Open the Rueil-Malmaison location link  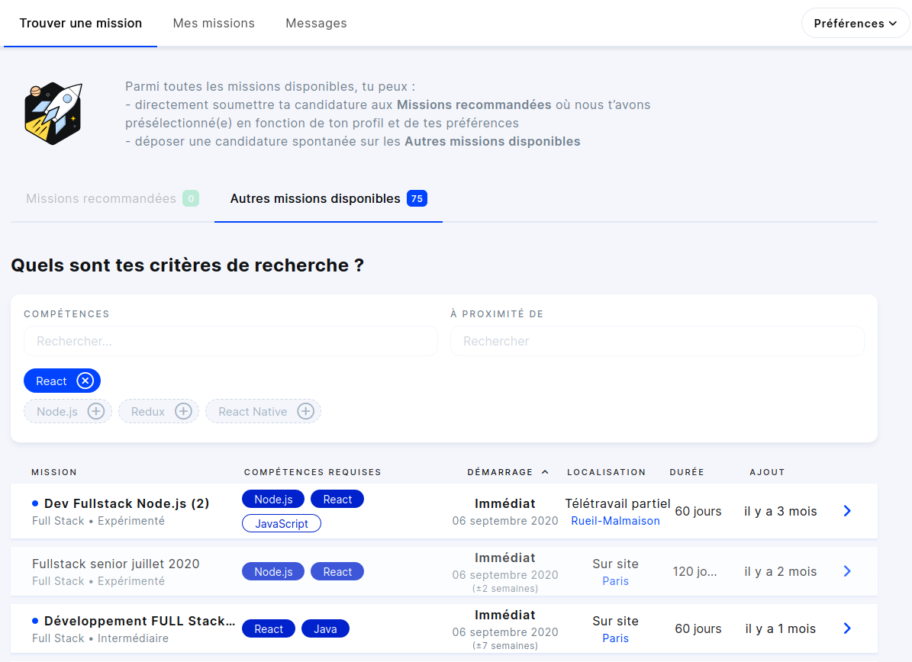pyautogui.click(x=614, y=520)
